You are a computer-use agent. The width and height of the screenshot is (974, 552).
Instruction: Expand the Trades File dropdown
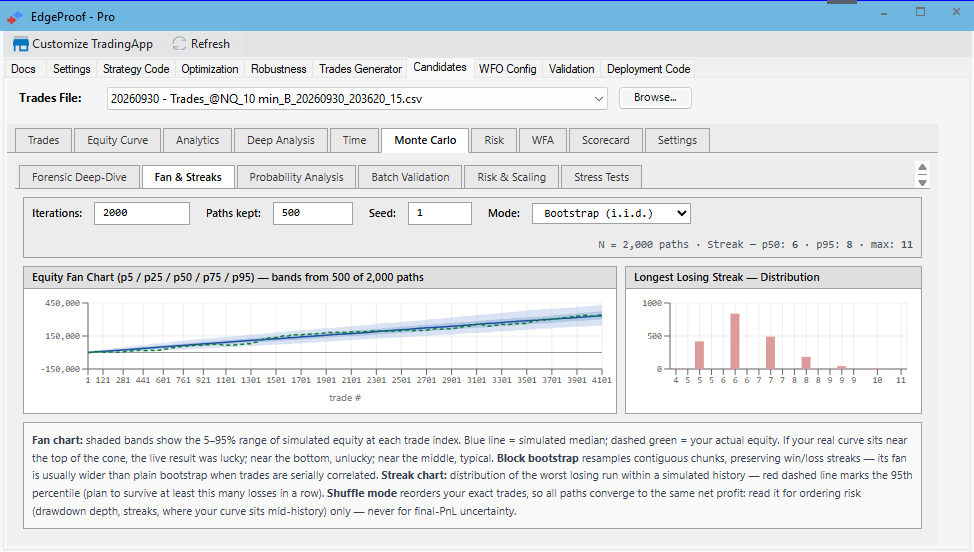pyautogui.click(x=598, y=99)
